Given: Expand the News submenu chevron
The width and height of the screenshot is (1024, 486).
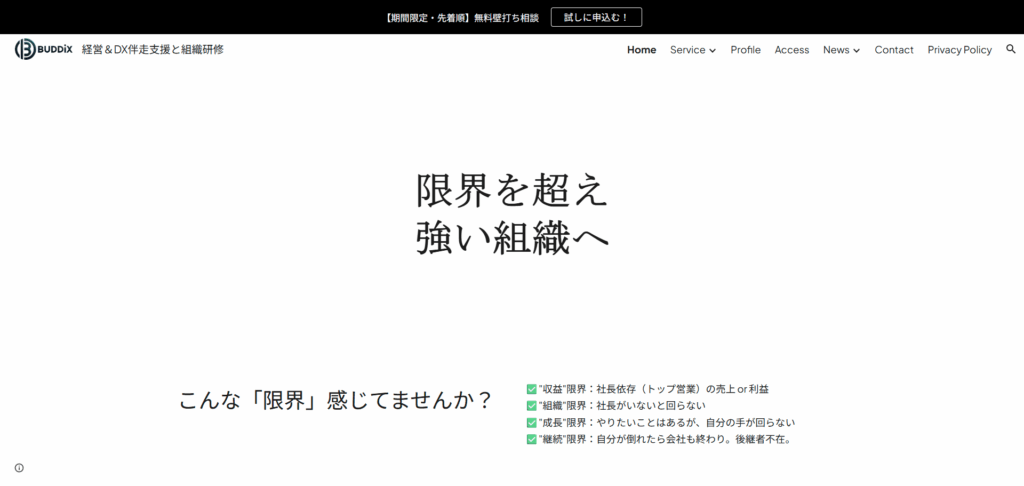Looking at the screenshot, I should coord(856,51).
